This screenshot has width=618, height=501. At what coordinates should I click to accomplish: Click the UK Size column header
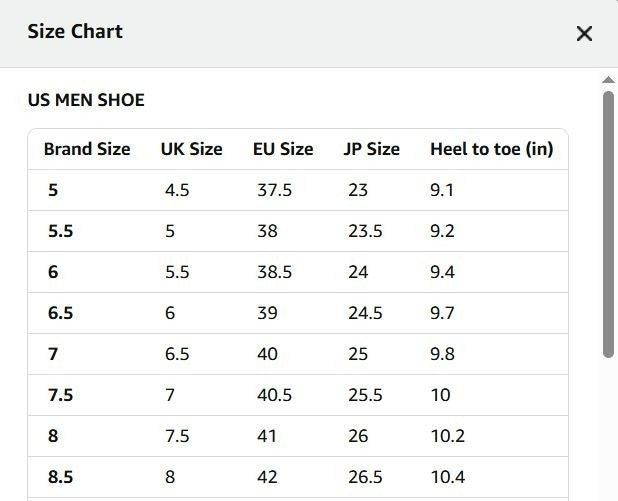tap(192, 149)
